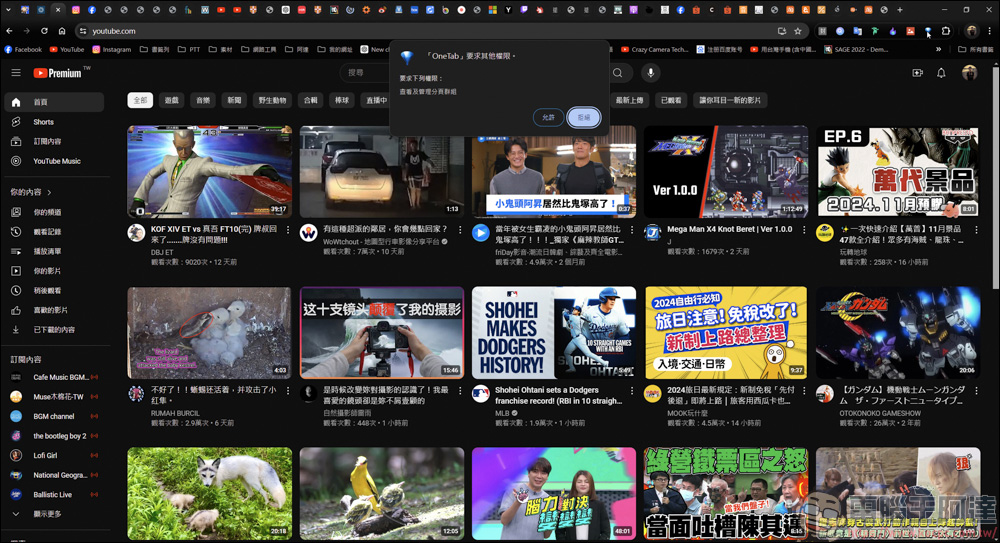Open the YouTube account avatar menu
The height and width of the screenshot is (543, 1000).
click(969, 73)
